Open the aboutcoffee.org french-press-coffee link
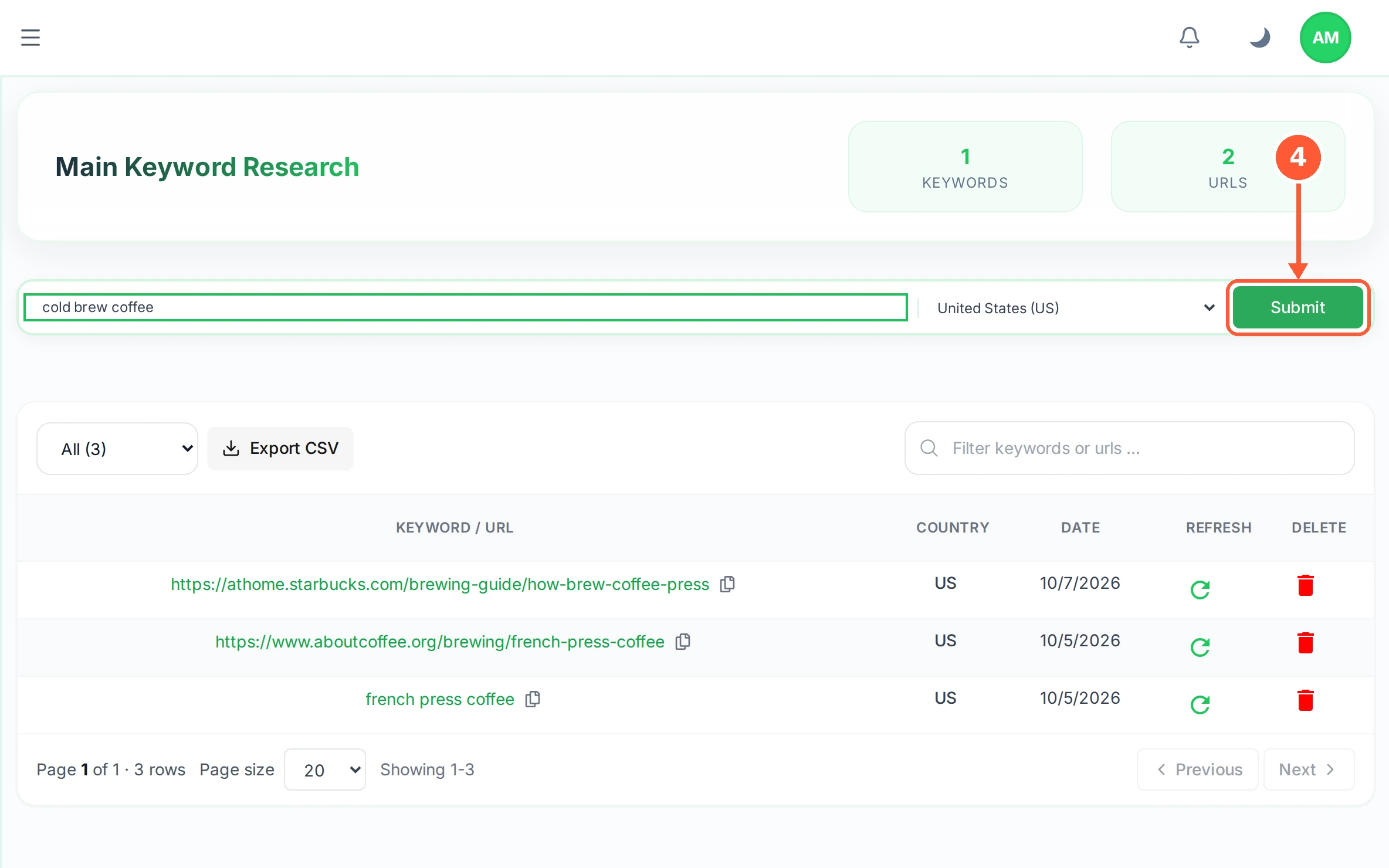Viewport: 1389px width, 868px height. click(x=440, y=642)
